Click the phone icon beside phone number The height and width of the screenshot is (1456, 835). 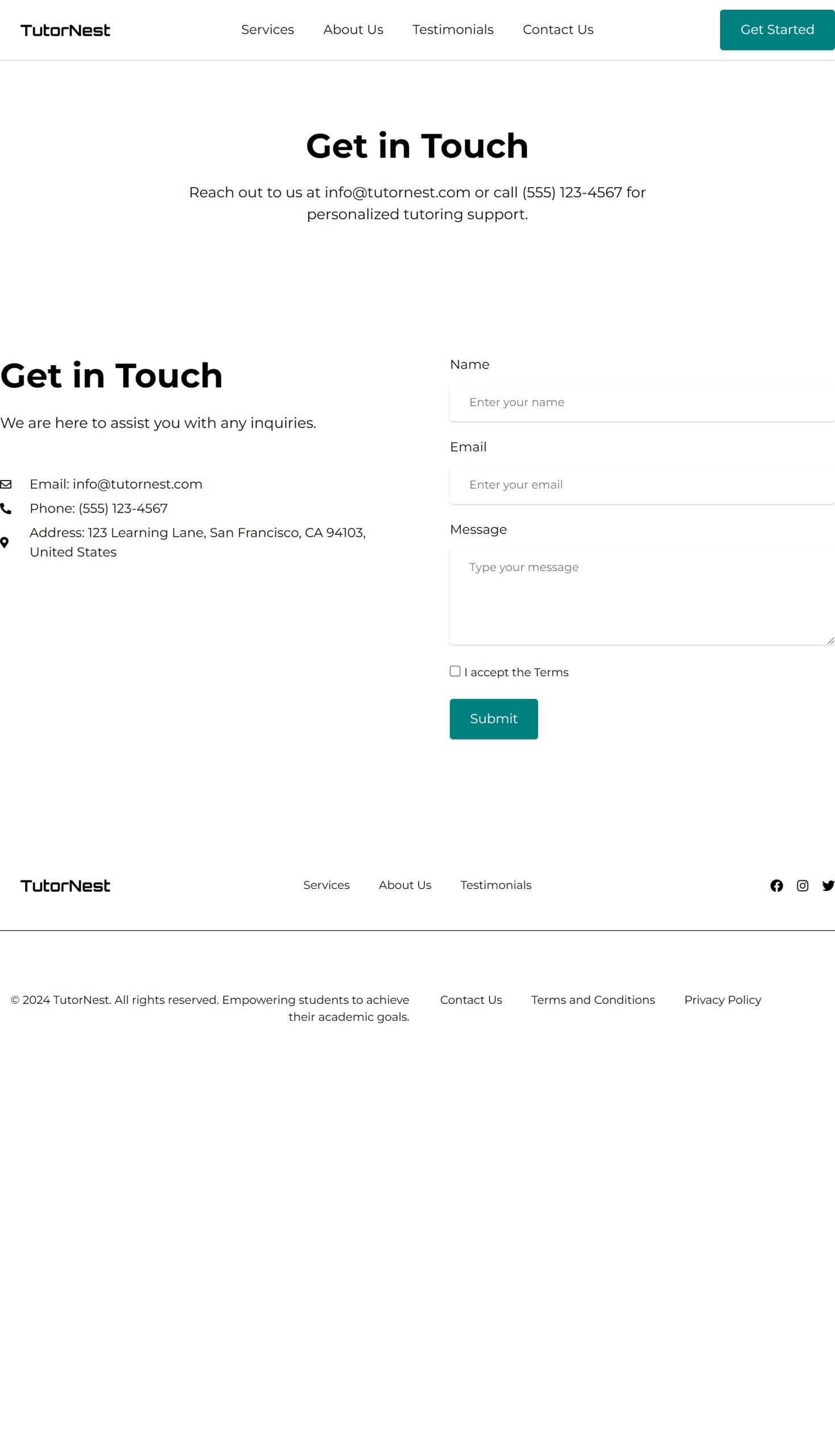point(6,508)
